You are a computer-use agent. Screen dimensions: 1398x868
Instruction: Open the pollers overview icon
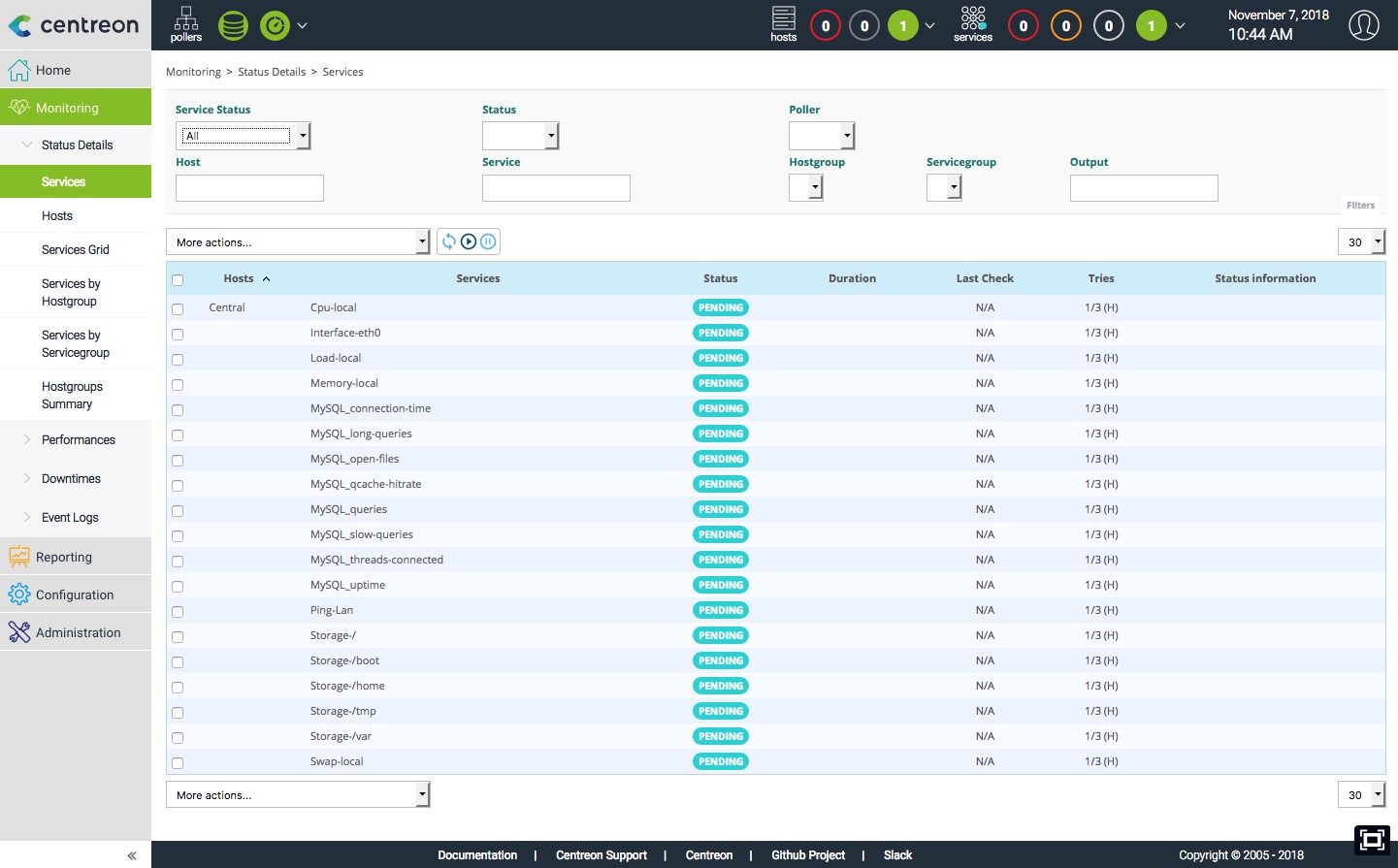185,24
